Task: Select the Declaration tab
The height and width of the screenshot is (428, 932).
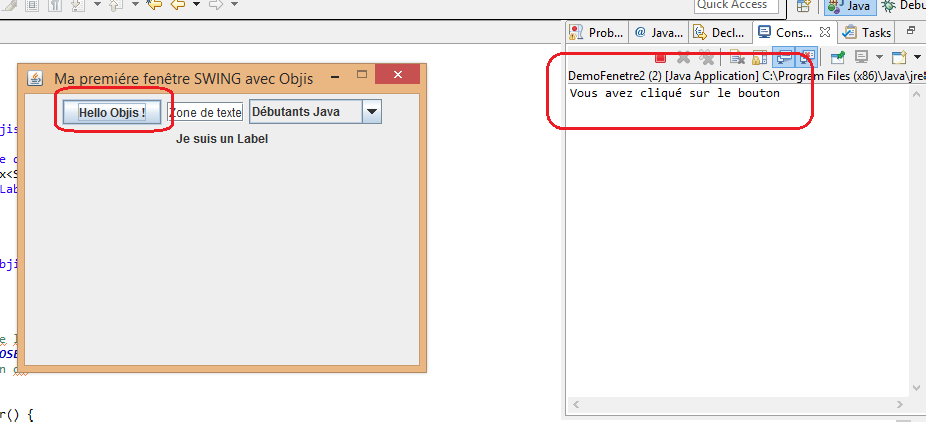Action: tap(721, 32)
